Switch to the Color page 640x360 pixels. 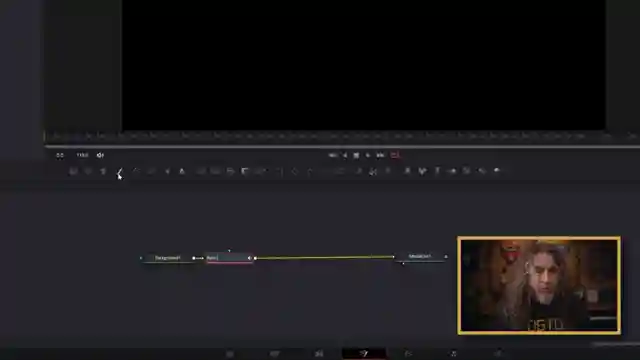pyautogui.click(x=408, y=354)
